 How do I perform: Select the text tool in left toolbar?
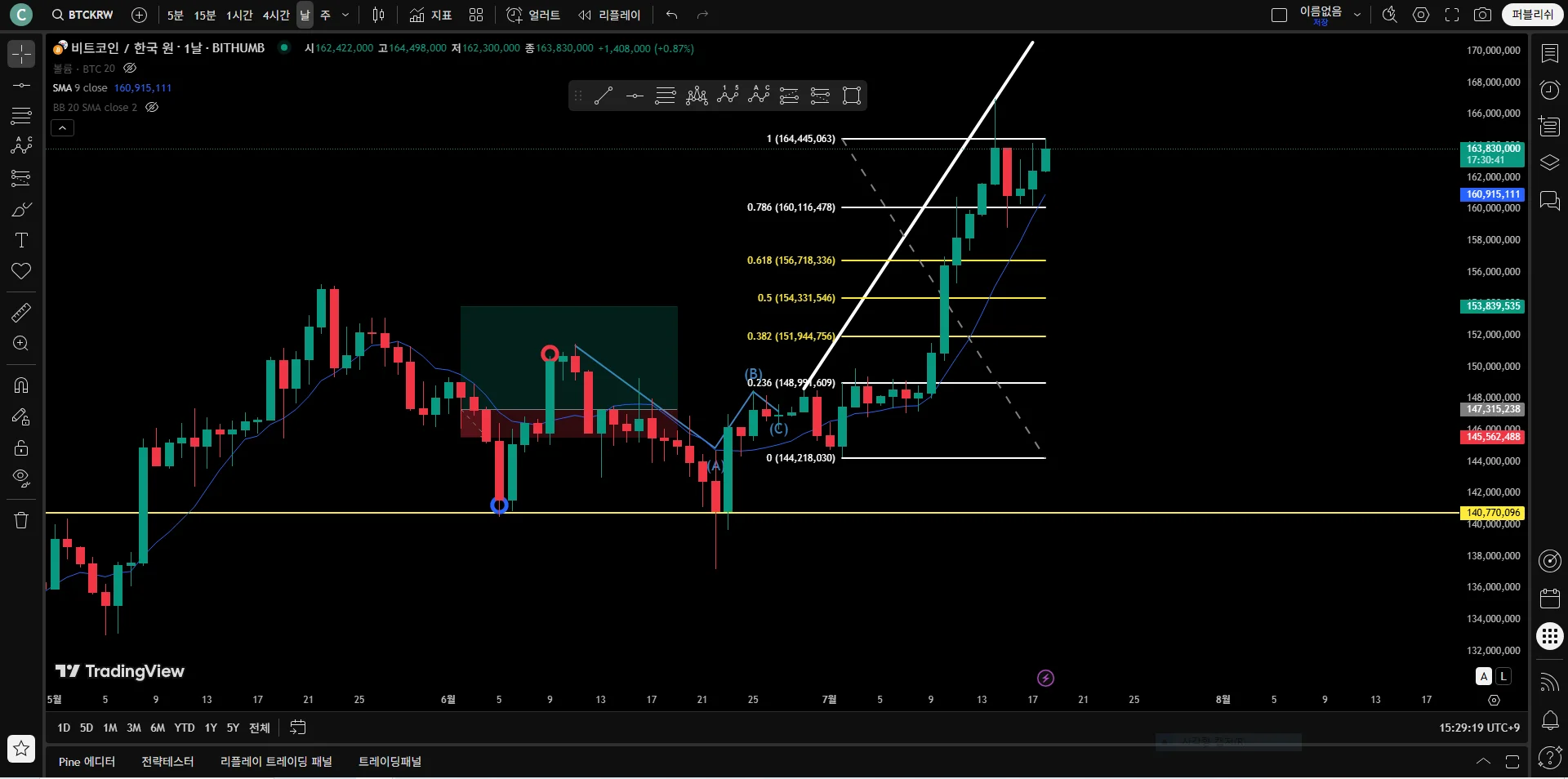coord(21,240)
